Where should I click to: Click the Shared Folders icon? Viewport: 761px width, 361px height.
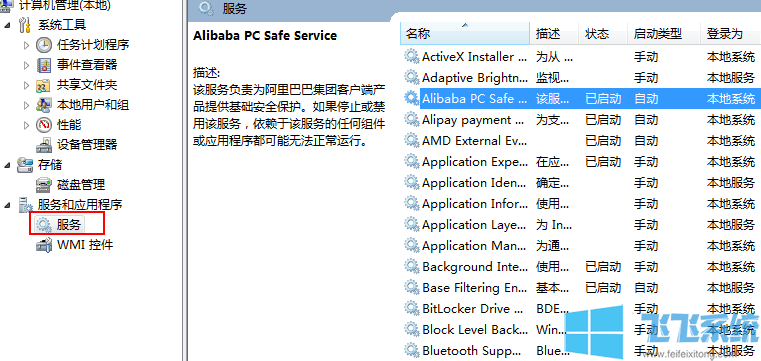(44, 85)
